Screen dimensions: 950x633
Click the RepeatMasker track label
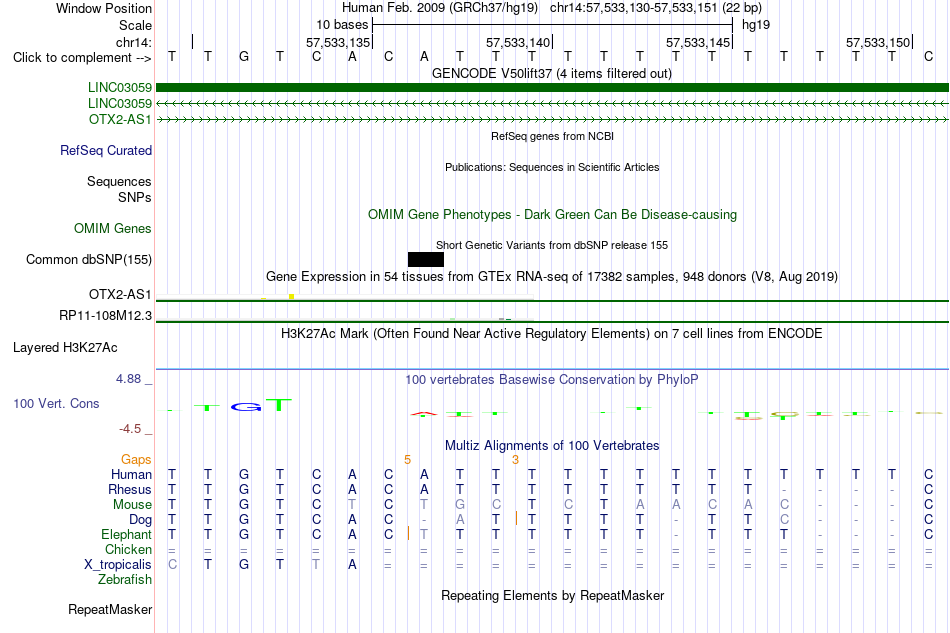tap(110, 609)
